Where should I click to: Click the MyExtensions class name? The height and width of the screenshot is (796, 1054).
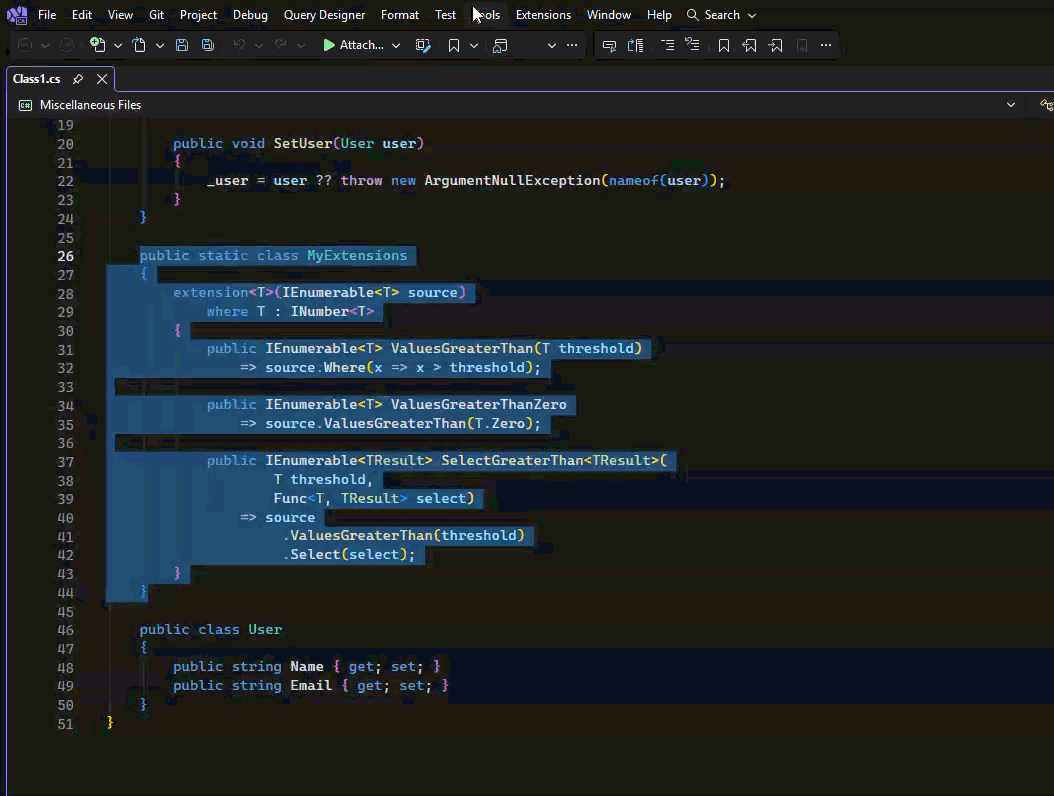point(357,255)
